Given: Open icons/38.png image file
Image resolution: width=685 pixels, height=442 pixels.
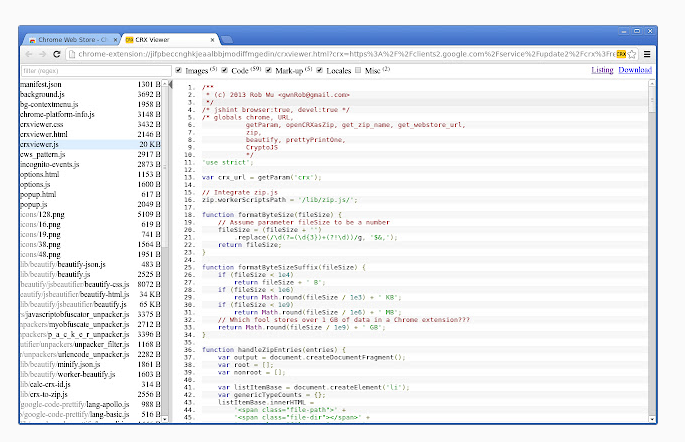Looking at the screenshot, I should coord(90,245).
